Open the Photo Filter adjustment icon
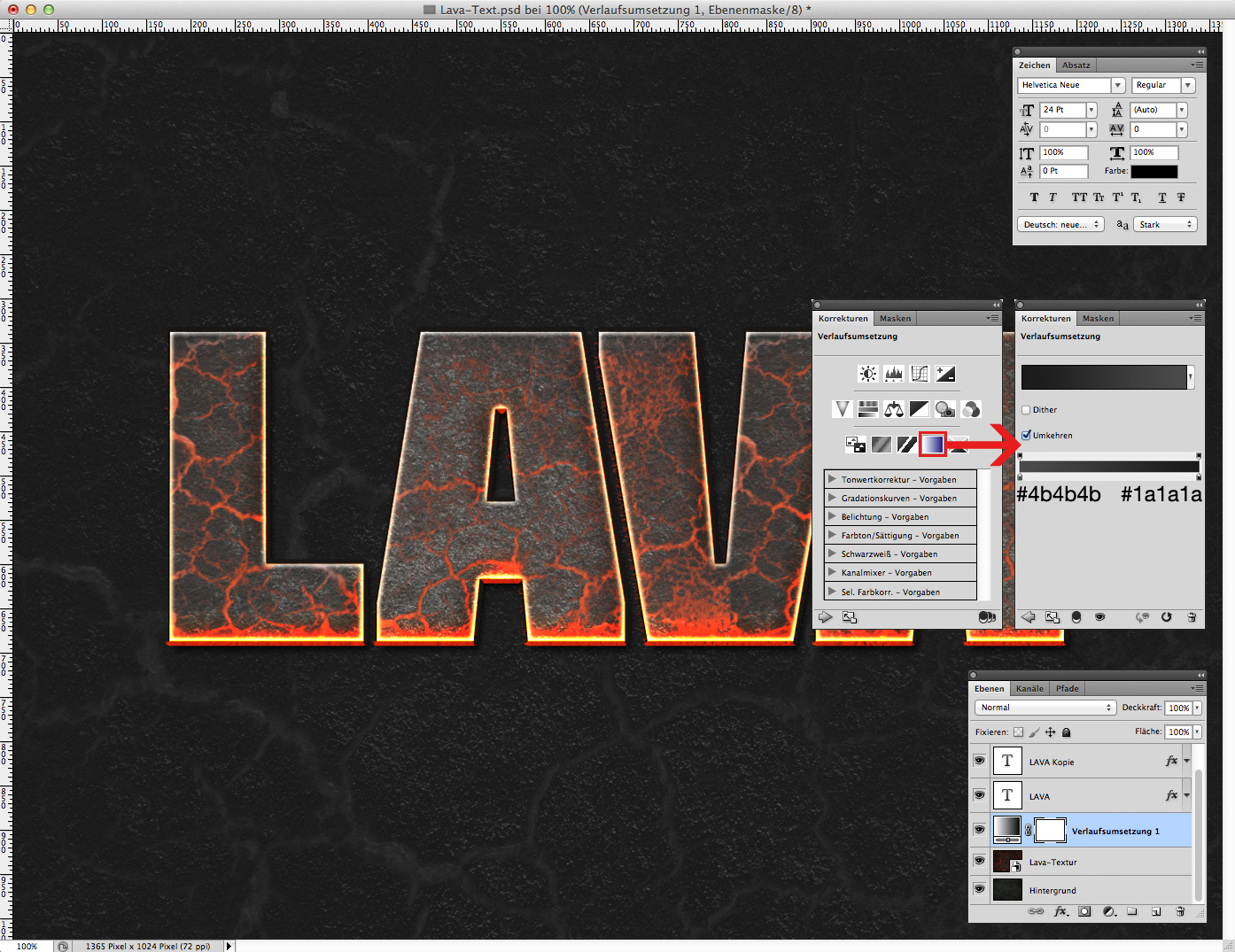 coord(944,408)
